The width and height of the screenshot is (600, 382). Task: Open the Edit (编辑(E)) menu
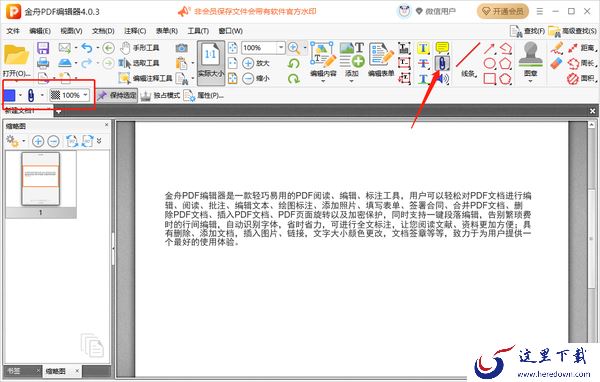40,31
